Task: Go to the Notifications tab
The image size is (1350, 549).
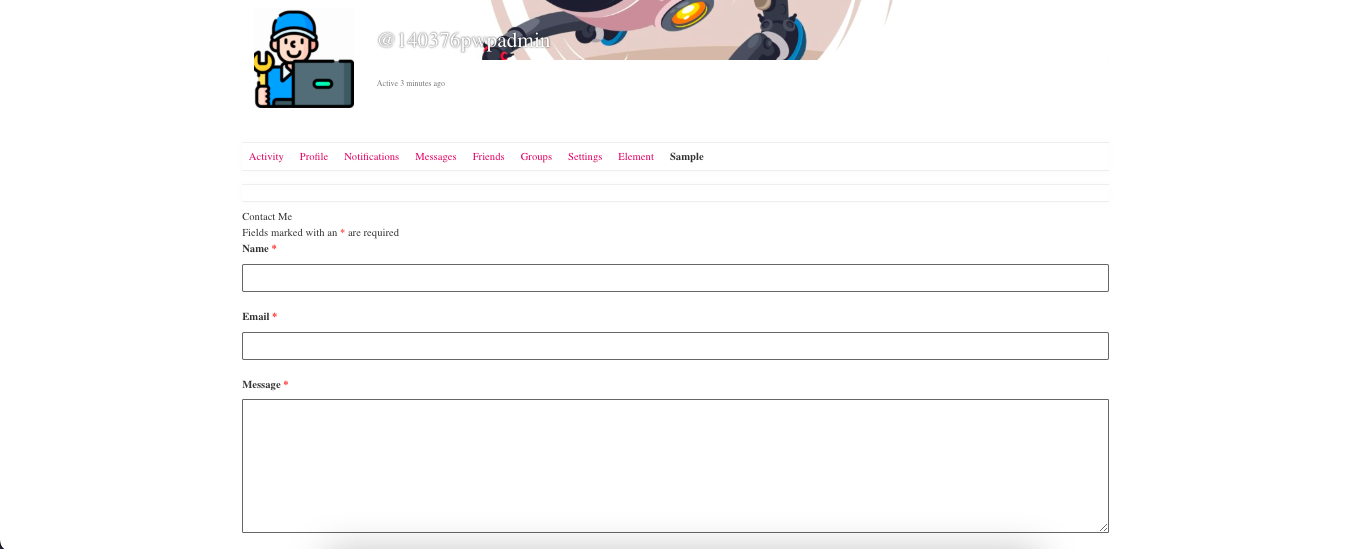Action: point(371,157)
